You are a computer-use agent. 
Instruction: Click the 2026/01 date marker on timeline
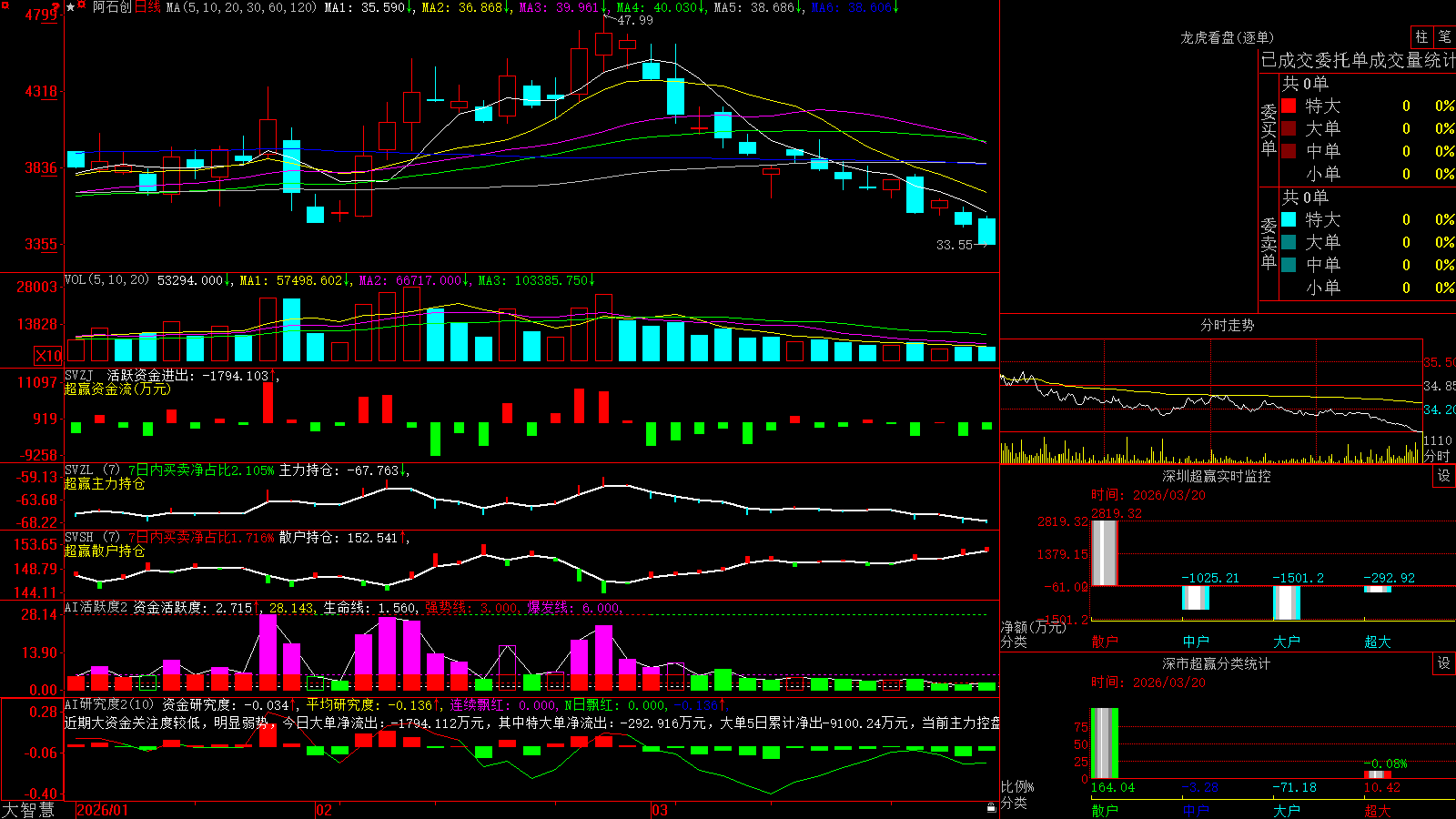(103, 810)
